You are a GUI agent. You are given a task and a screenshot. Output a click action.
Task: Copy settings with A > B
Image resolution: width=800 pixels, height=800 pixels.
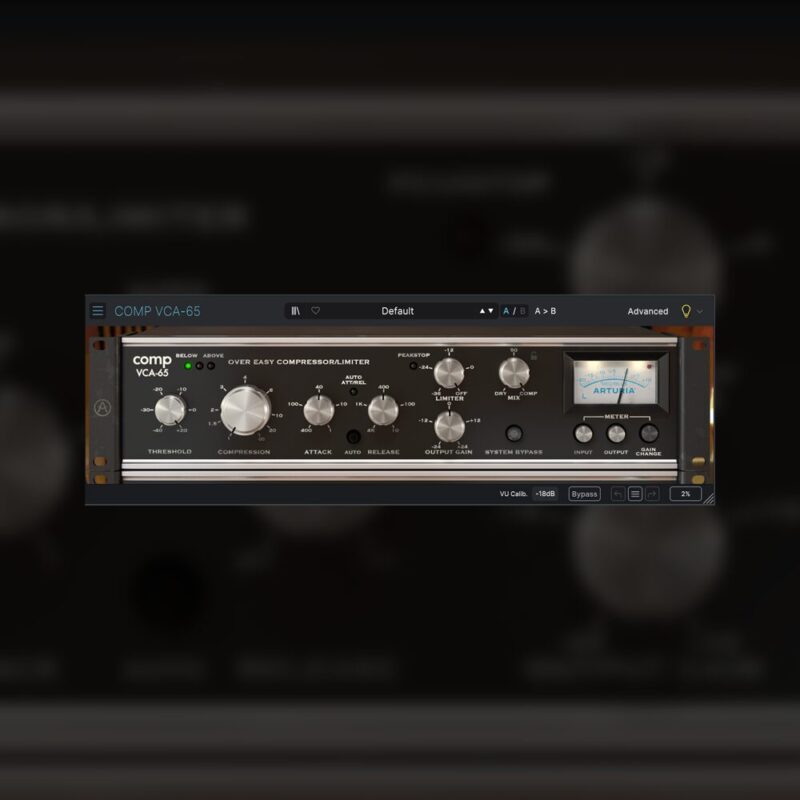pos(545,311)
